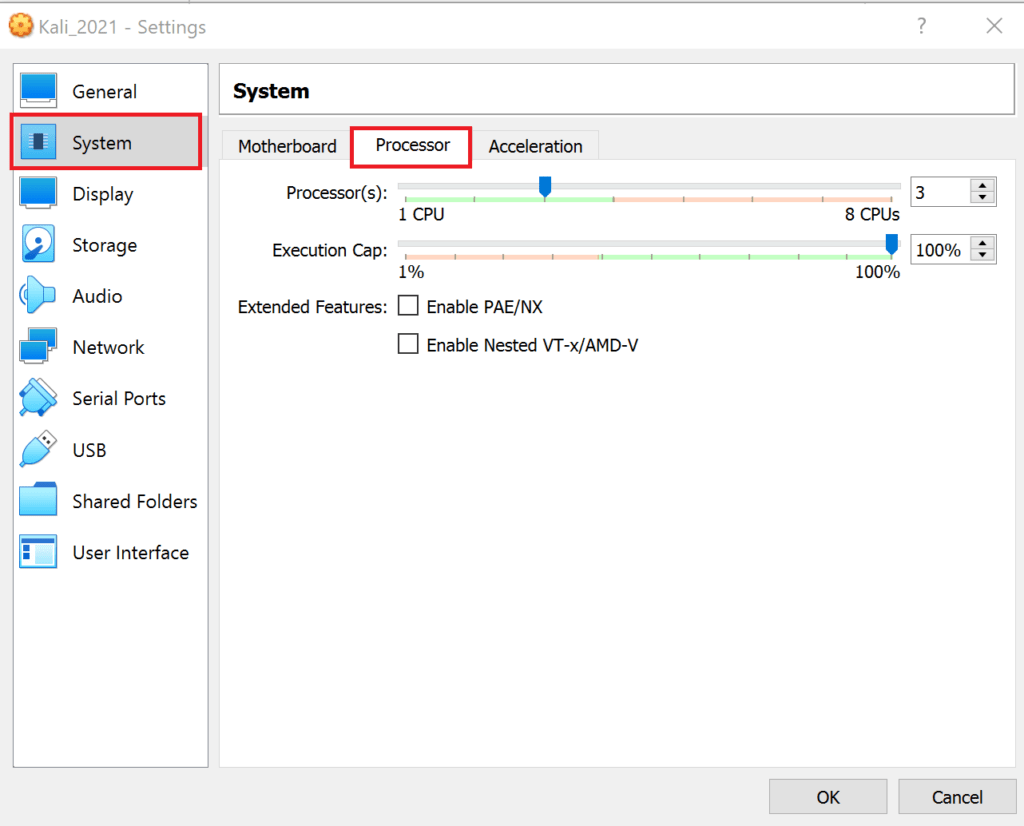
Task: Select Serial Ports settings label
Action: pyautogui.click(x=119, y=398)
